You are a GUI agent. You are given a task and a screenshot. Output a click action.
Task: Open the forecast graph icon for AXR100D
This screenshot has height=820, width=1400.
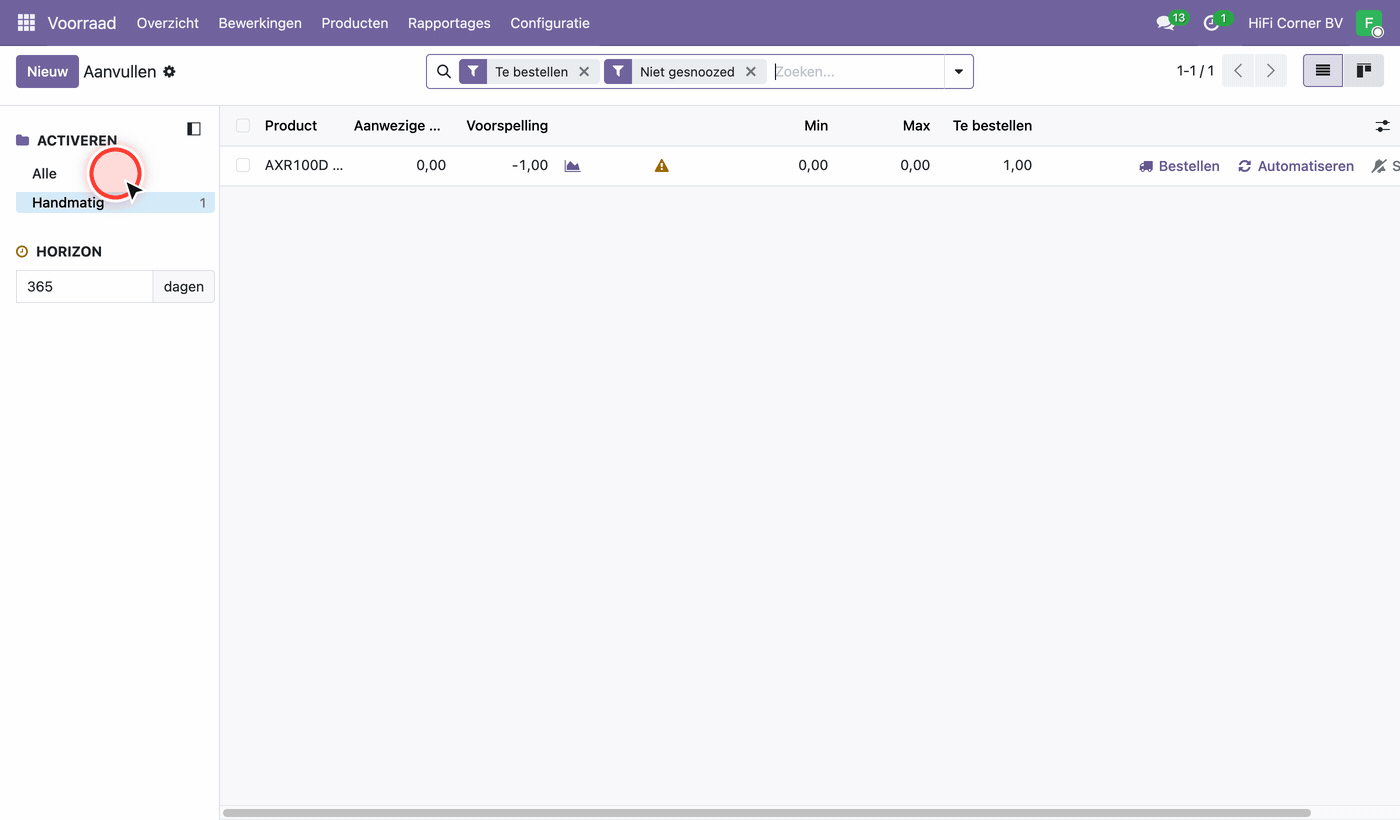click(x=572, y=166)
